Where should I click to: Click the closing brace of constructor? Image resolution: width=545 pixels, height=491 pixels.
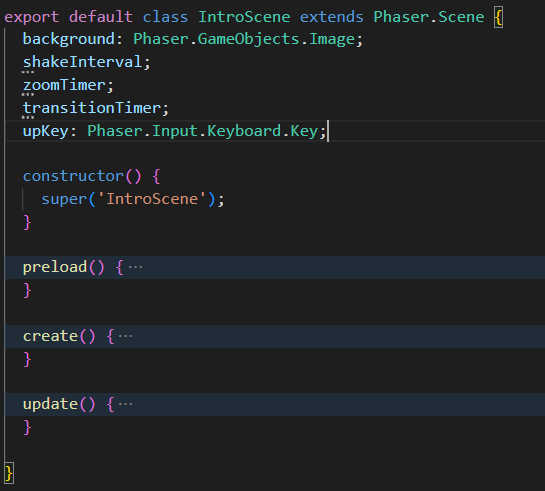(27, 222)
